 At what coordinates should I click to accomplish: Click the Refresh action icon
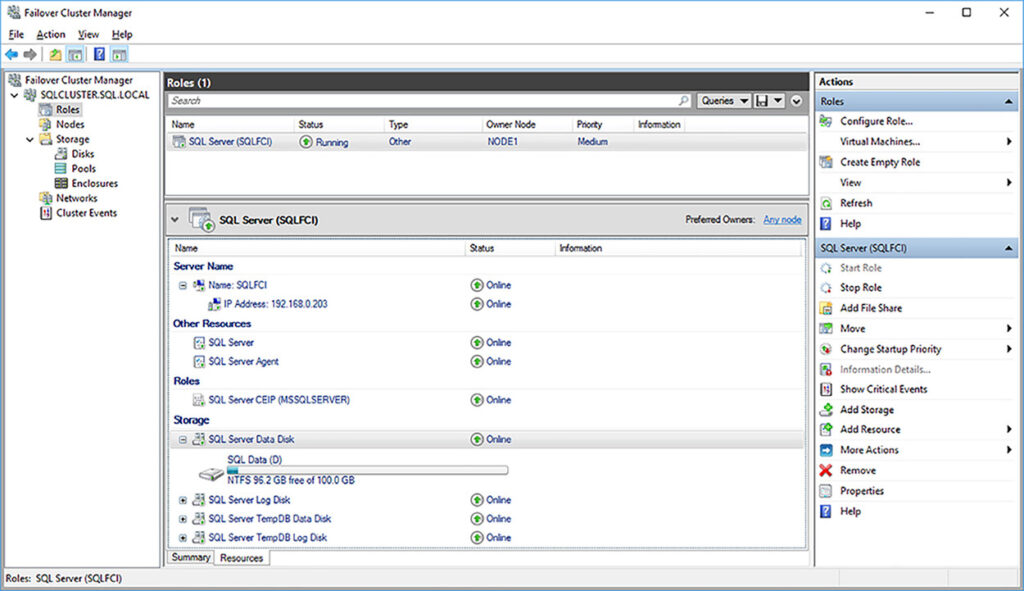[x=826, y=203]
